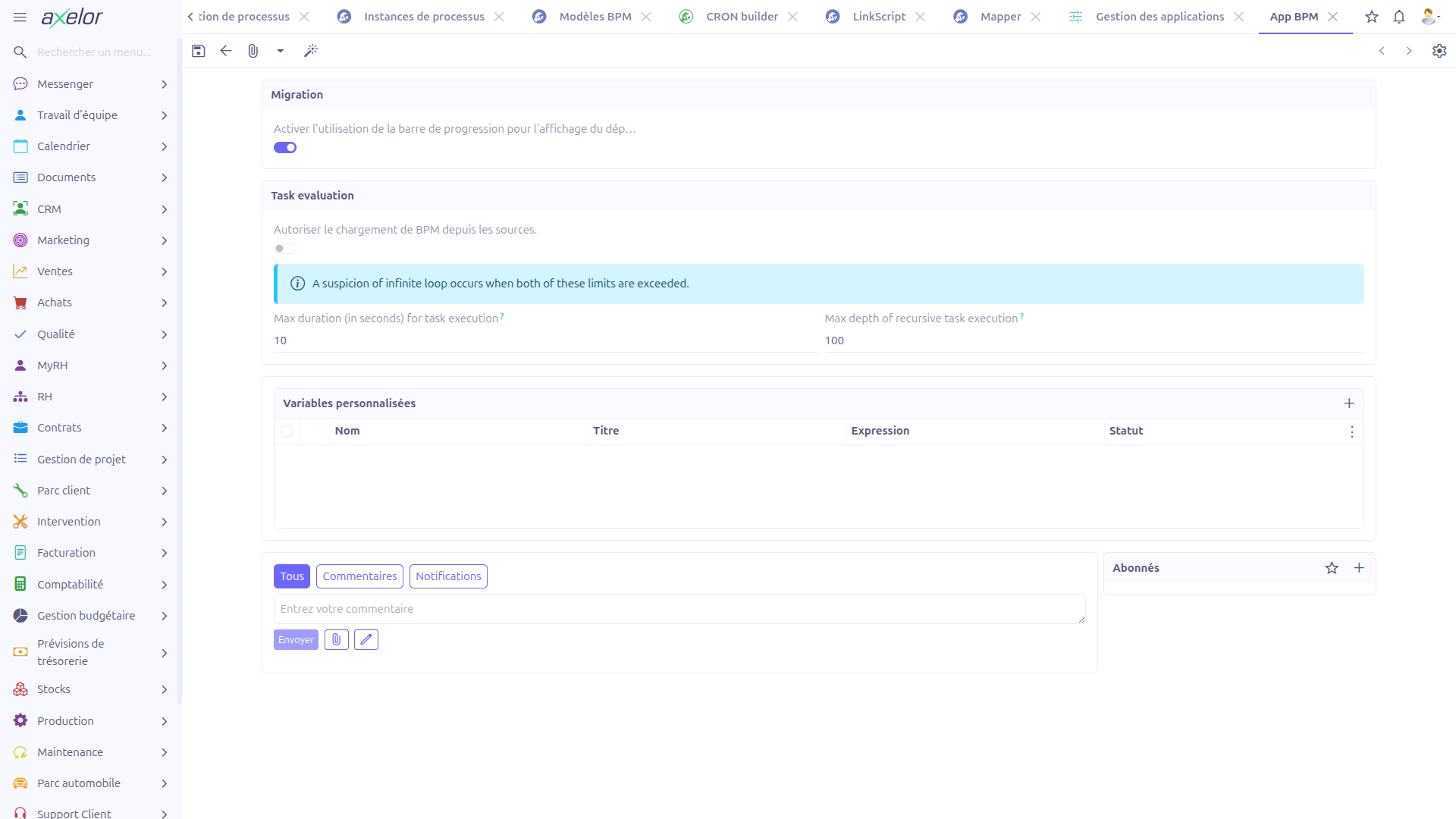
Task: Click the magic wand icon
Action: click(311, 51)
